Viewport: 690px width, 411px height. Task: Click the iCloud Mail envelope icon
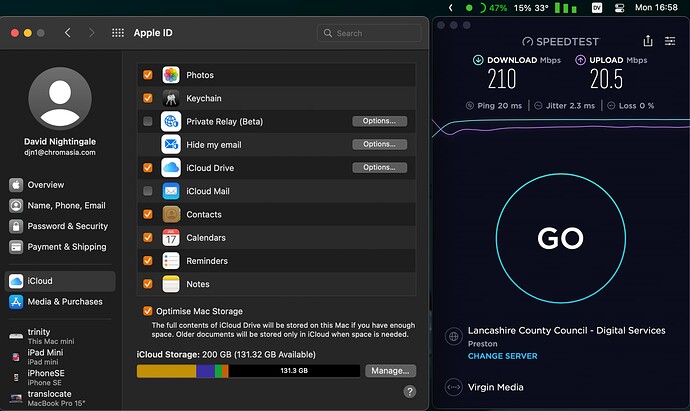tap(171, 191)
